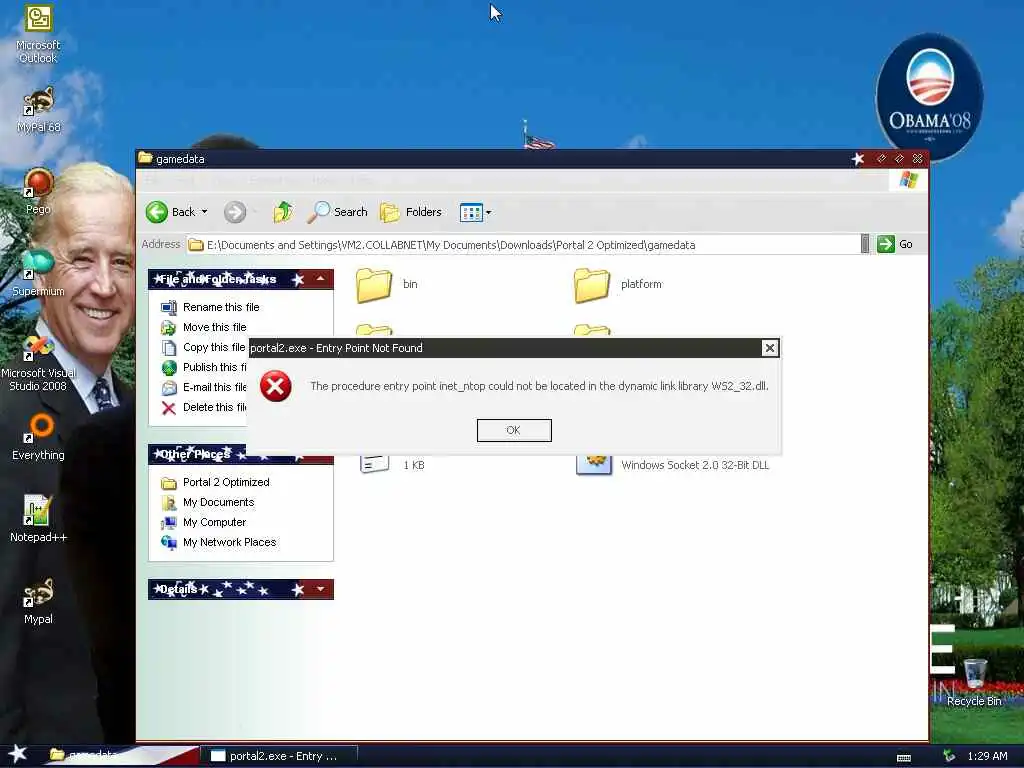Click the Go button beside address bar
This screenshot has width=1024, height=768.
click(x=895, y=244)
